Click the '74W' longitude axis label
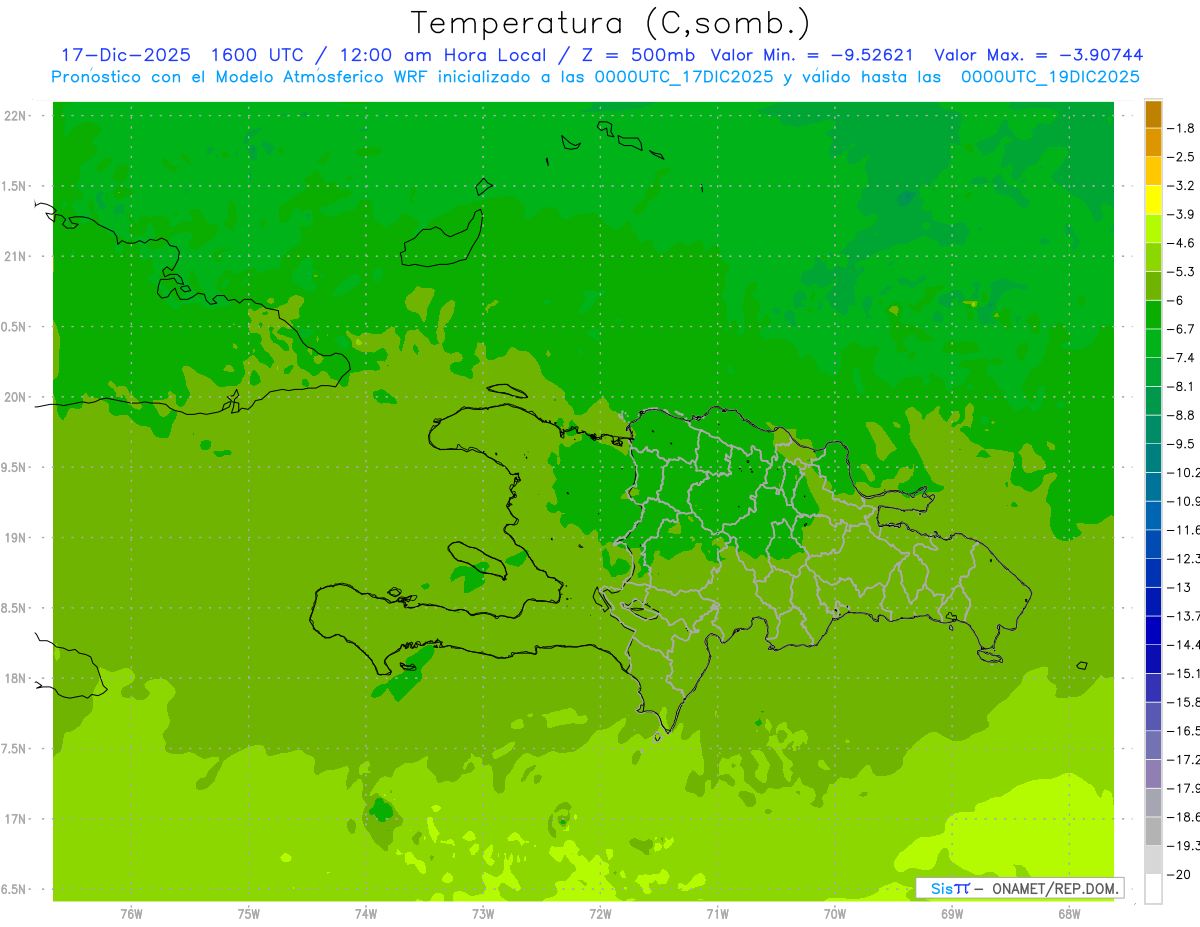Viewport: 1200px width, 927px height. (366, 913)
